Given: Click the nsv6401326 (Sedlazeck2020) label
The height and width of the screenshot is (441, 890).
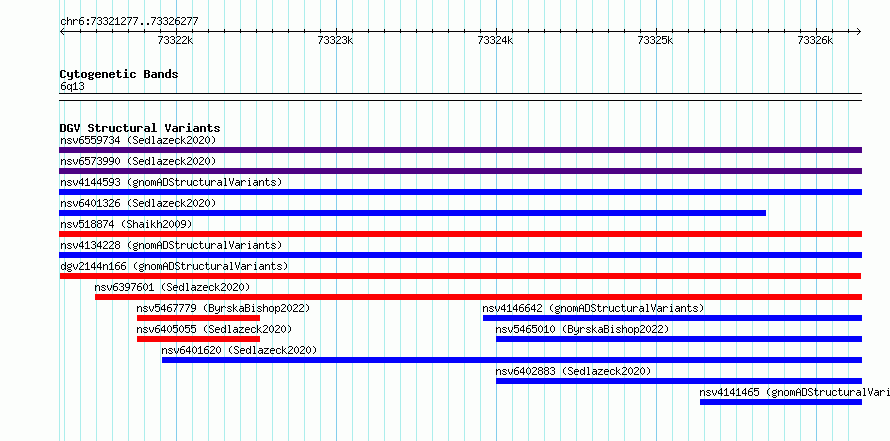Looking at the screenshot, I should point(138,203).
